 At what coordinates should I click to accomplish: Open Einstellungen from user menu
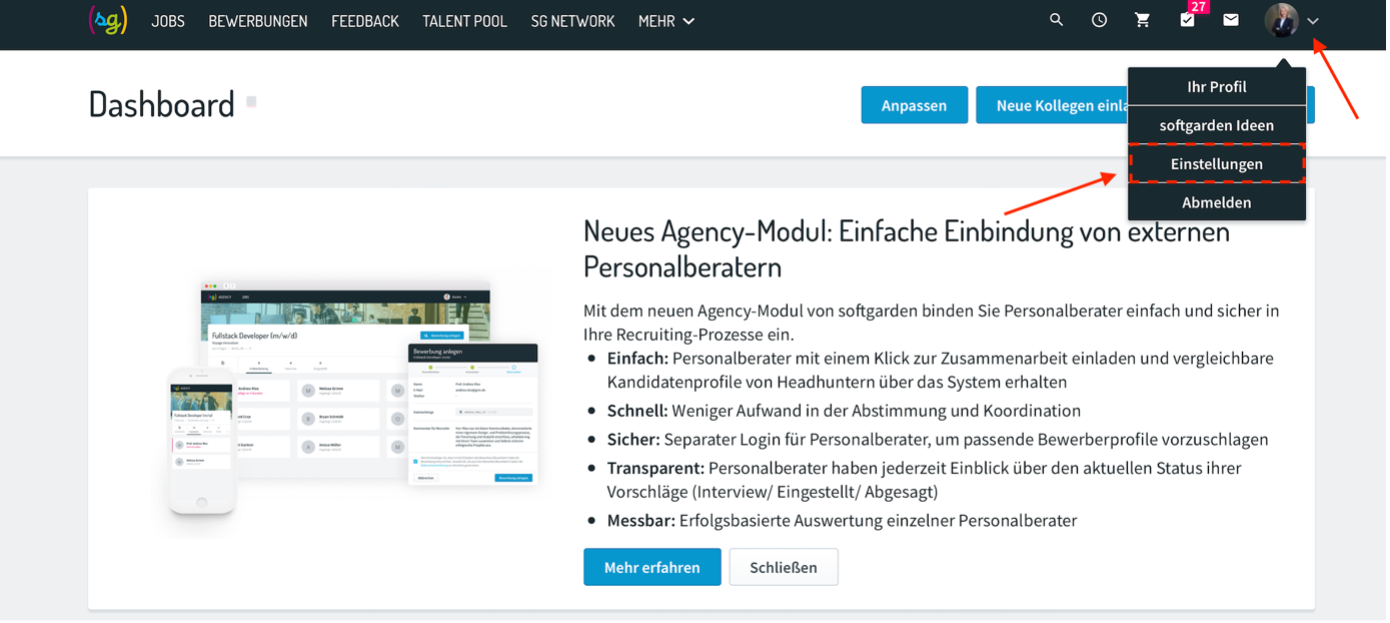click(x=1219, y=164)
